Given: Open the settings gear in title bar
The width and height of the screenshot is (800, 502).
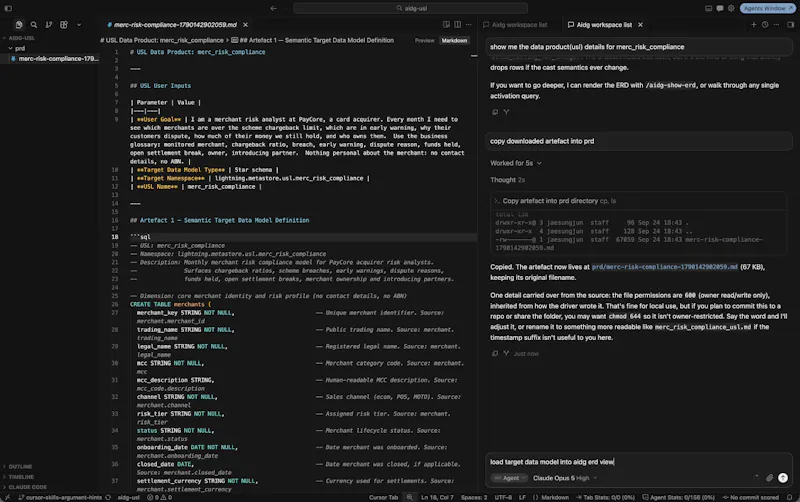Looking at the screenshot, I should click(x=731, y=8).
